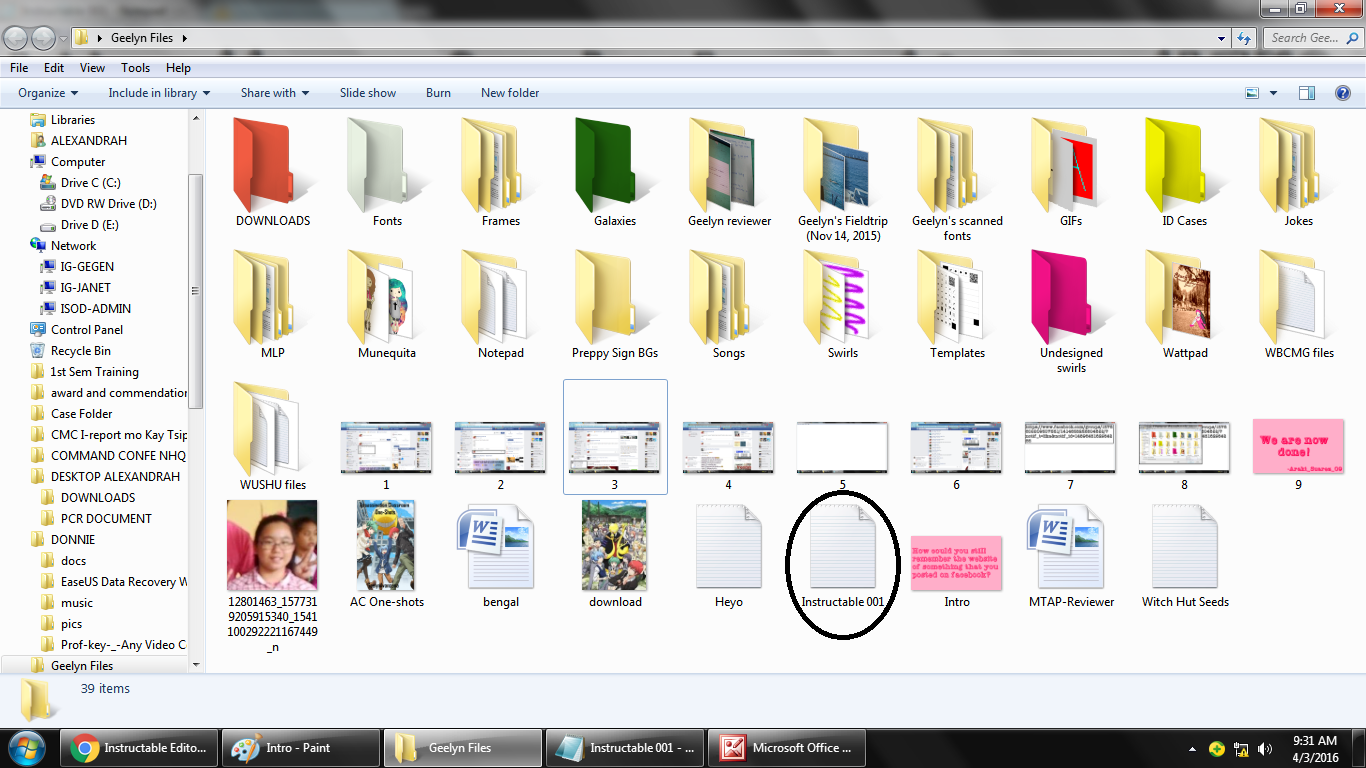Show hidden system tray icons arrow
Screen dimensions: 1366x768
[x=1192, y=748]
